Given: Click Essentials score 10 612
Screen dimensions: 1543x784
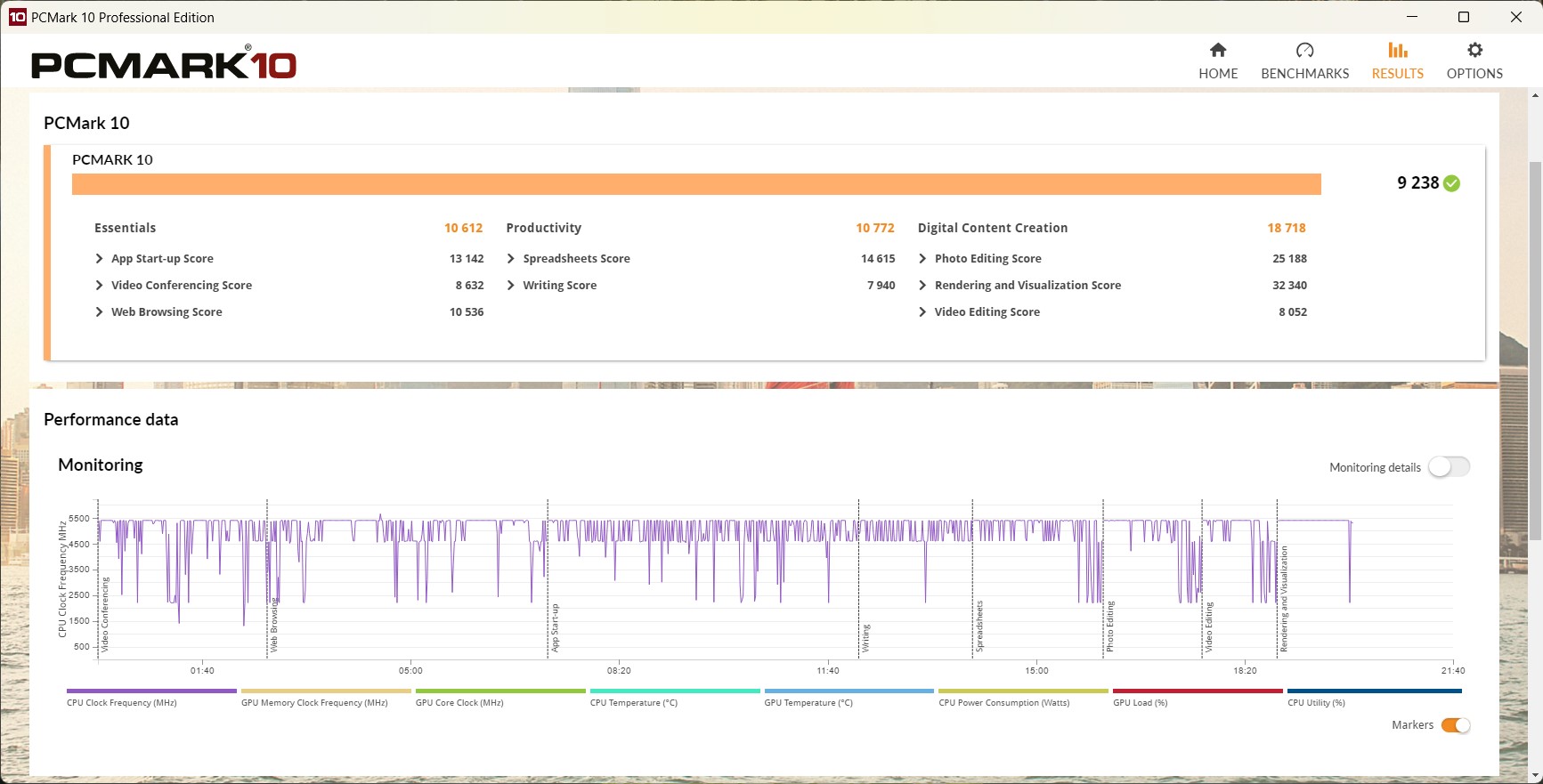Looking at the screenshot, I should coord(464,228).
